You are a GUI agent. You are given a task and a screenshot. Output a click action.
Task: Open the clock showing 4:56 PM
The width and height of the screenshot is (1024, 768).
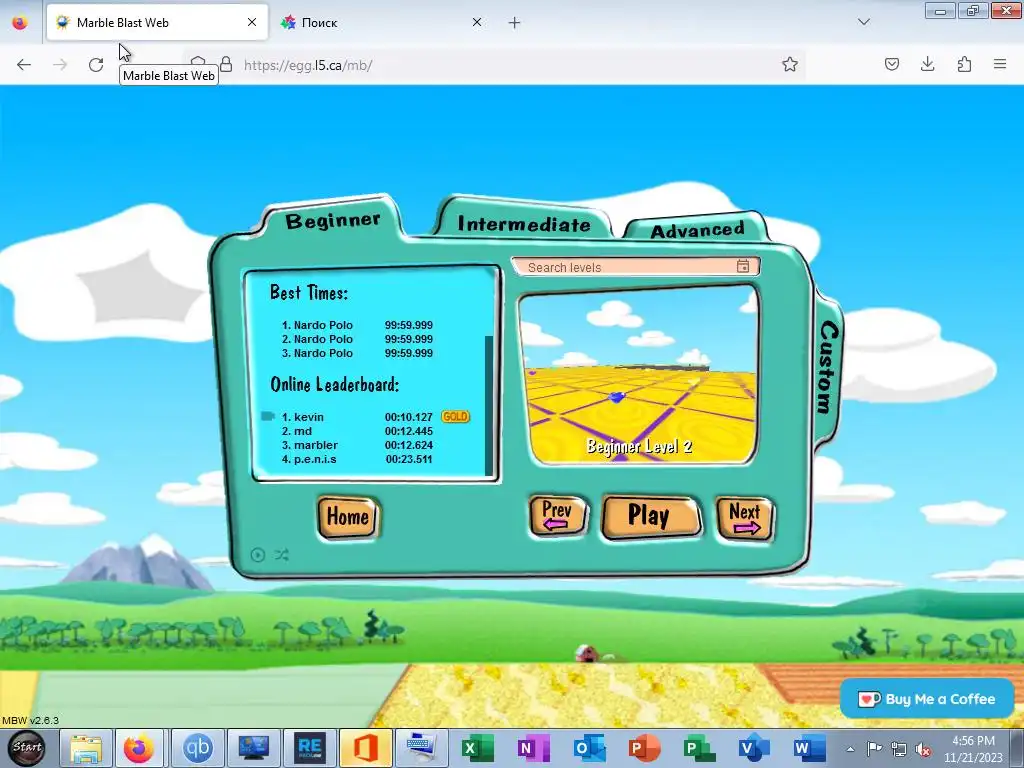(x=973, y=749)
